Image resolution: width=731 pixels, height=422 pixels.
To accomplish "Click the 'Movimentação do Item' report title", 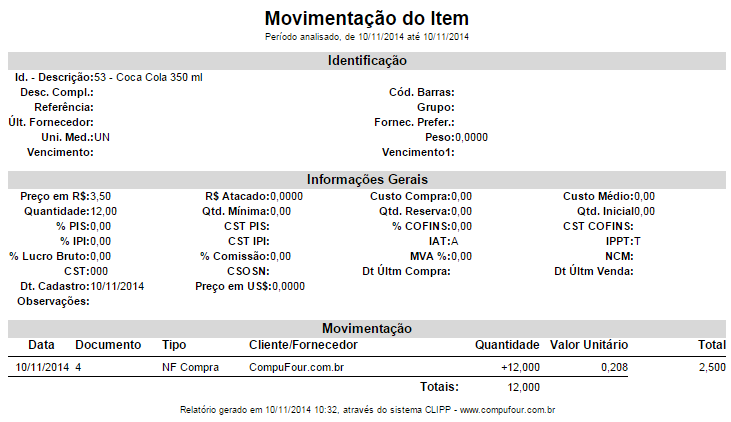I will [x=366, y=18].
